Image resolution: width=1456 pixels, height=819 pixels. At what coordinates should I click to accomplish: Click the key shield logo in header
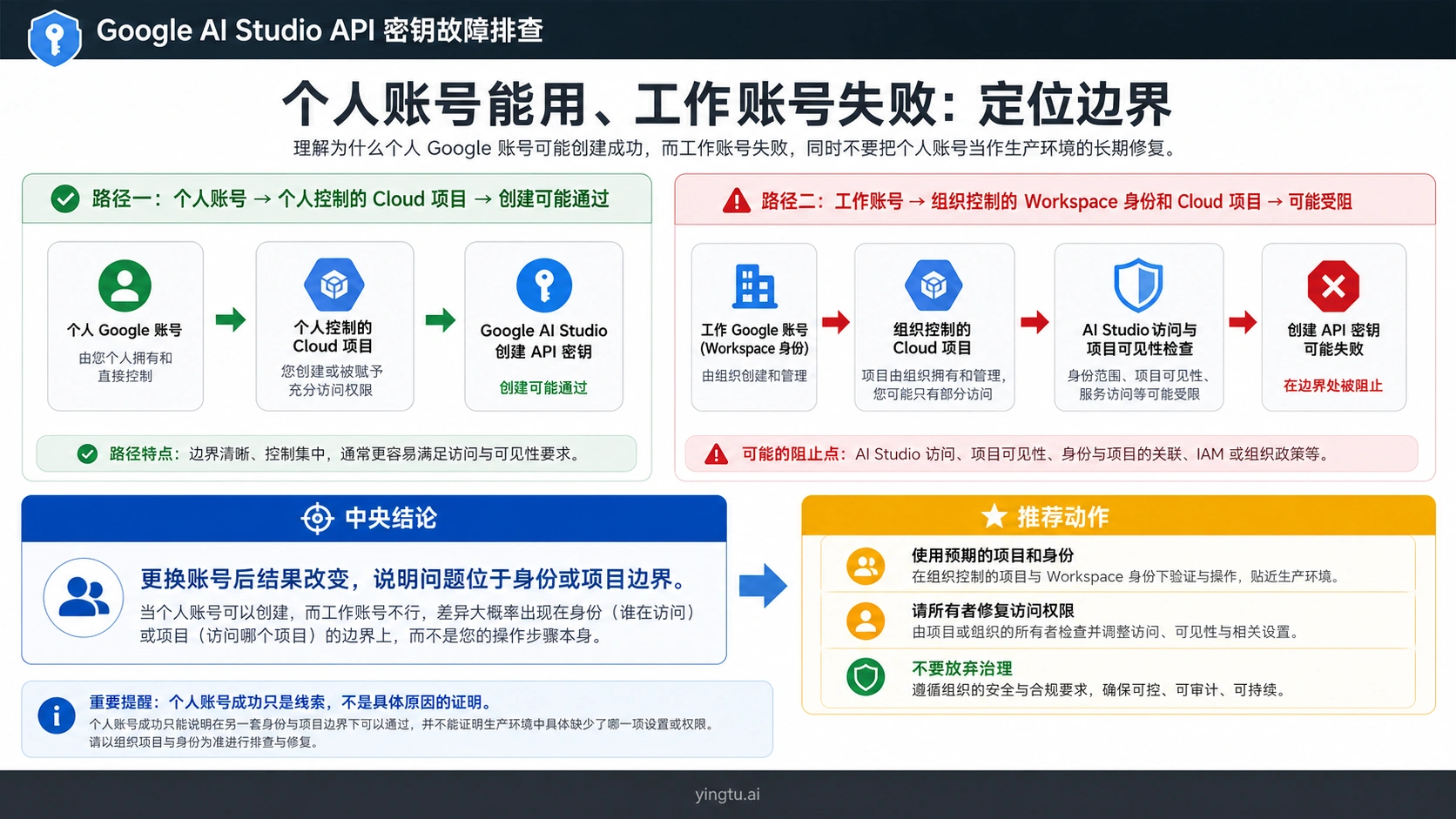point(54,37)
